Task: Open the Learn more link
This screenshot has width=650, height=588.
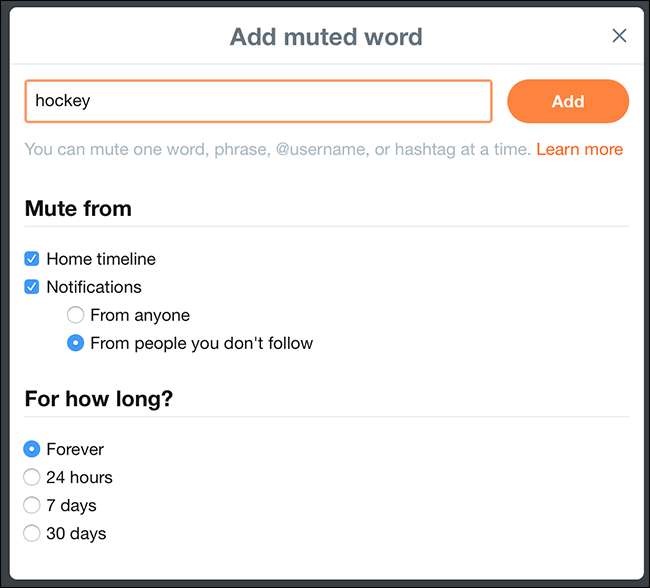Action: click(579, 149)
